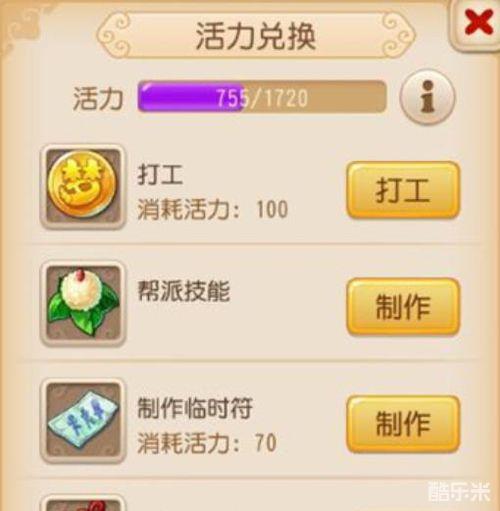
Task: Click the left swirl ornament on title banner
Action: point(115,36)
